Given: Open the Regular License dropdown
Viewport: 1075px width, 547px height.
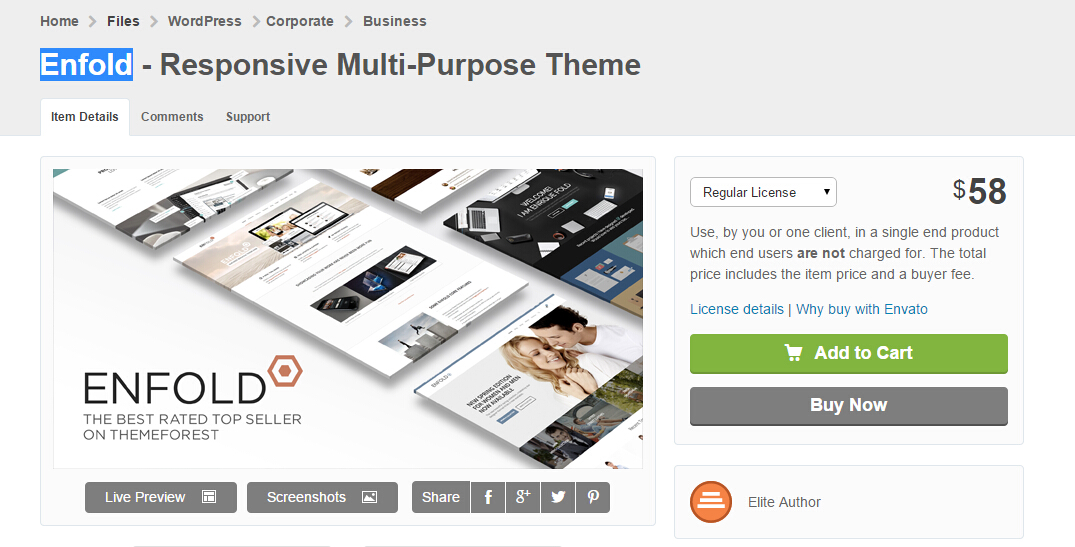Looking at the screenshot, I should point(763,192).
